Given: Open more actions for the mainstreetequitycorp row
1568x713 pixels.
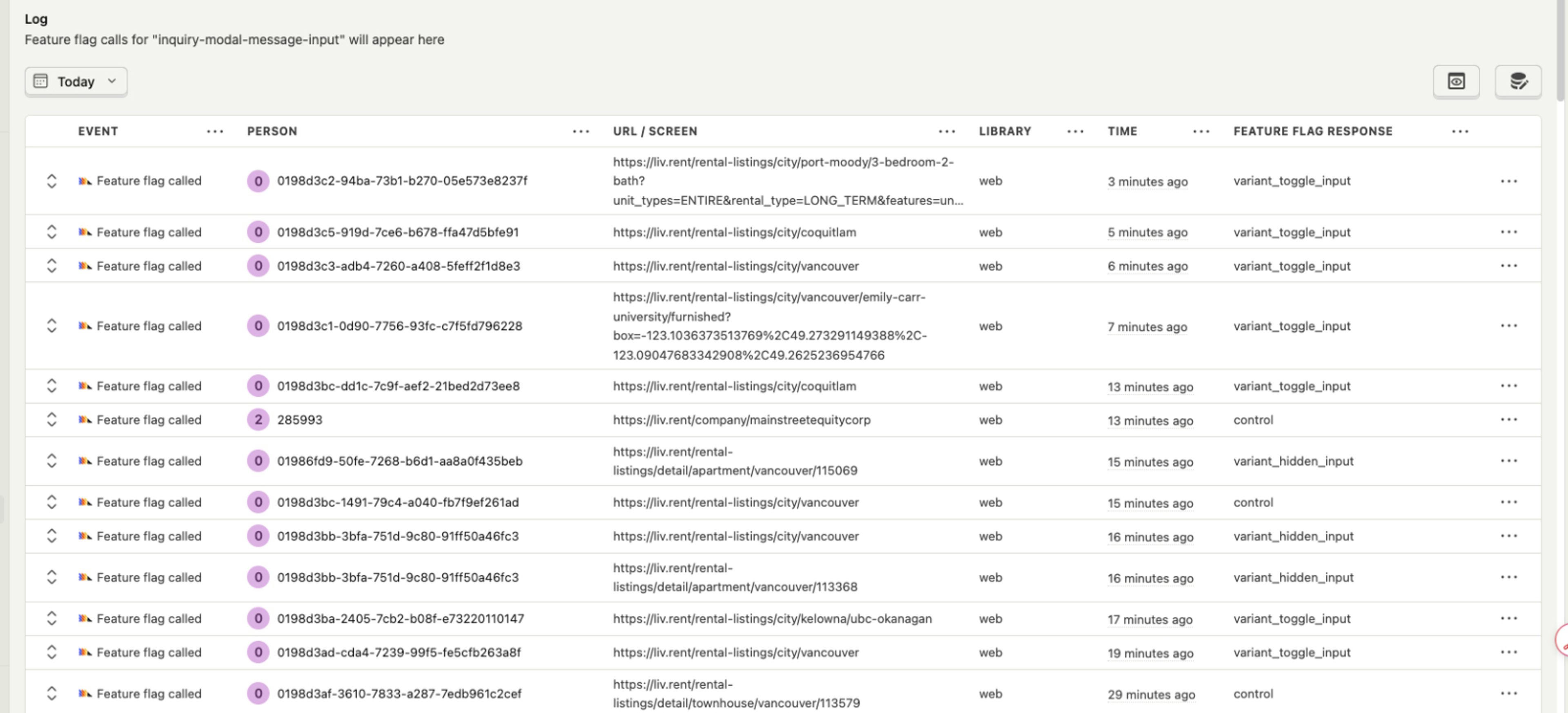Looking at the screenshot, I should [1508, 420].
